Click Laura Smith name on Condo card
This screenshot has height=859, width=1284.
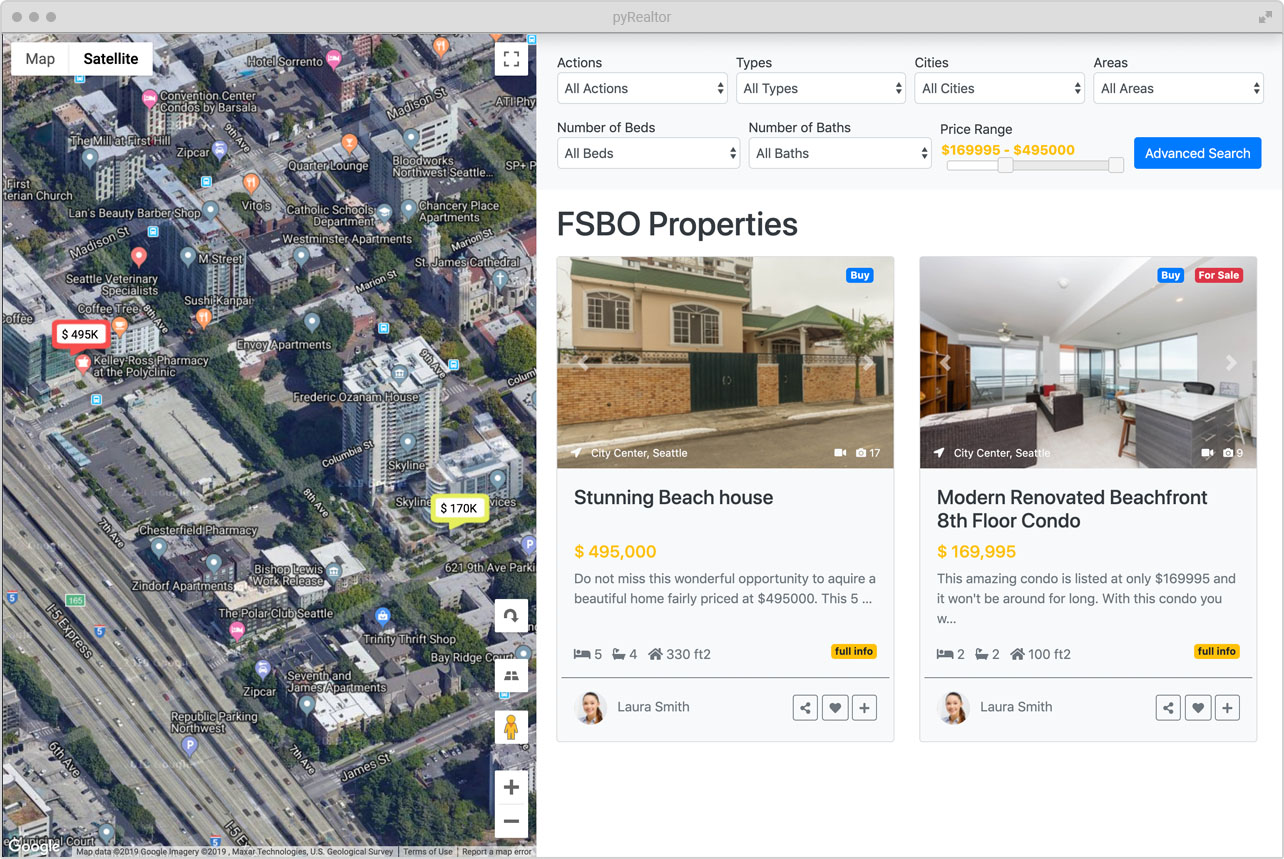[x=1016, y=707]
